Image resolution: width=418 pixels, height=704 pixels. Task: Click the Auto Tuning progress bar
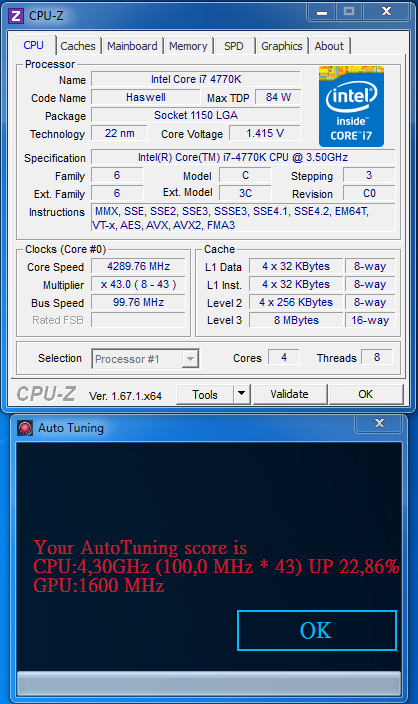pyautogui.click(x=208, y=684)
